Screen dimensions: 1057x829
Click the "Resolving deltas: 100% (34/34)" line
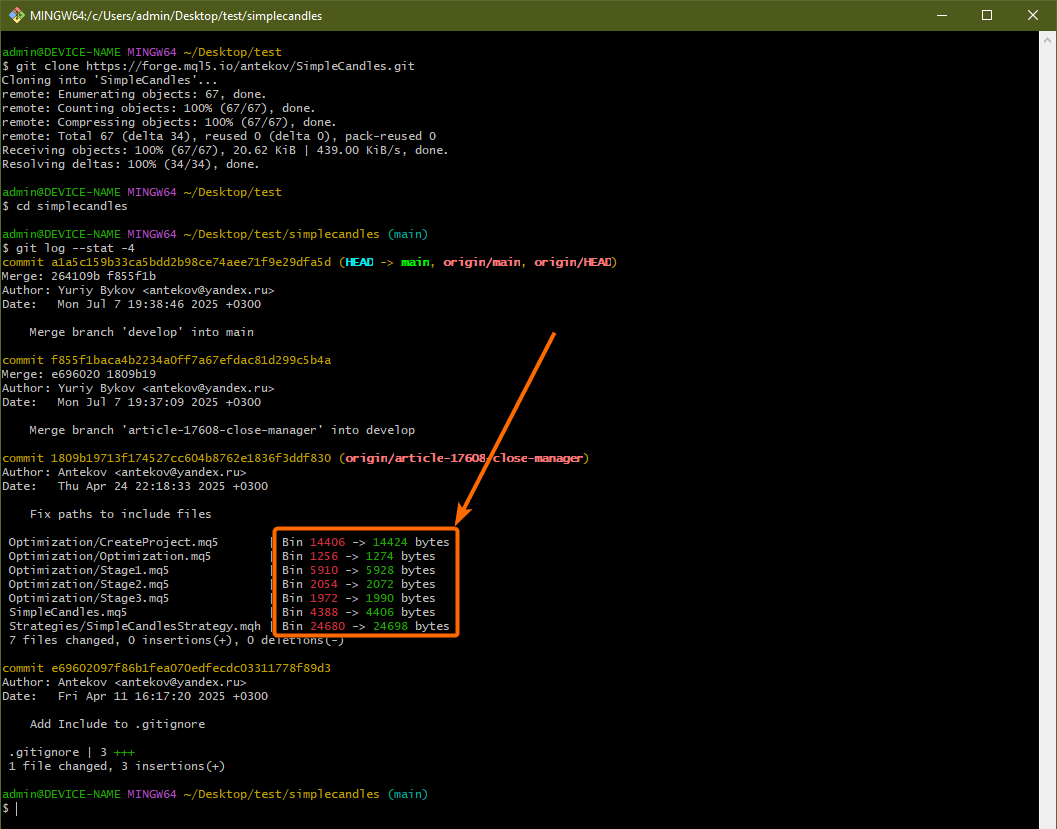pyautogui.click(x=130, y=164)
